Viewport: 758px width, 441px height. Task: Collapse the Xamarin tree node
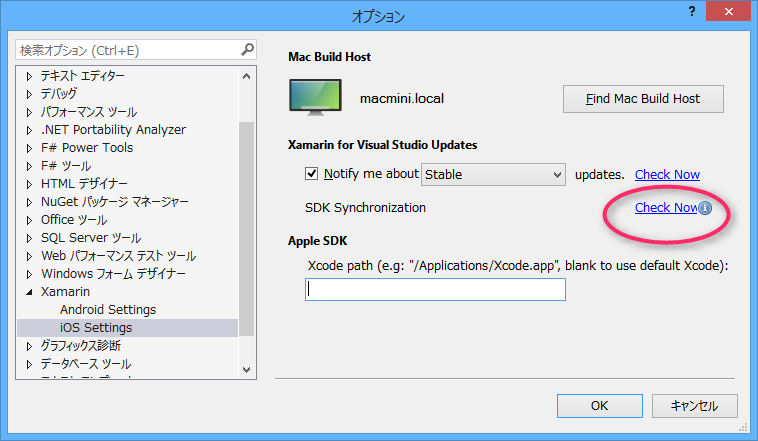point(29,292)
